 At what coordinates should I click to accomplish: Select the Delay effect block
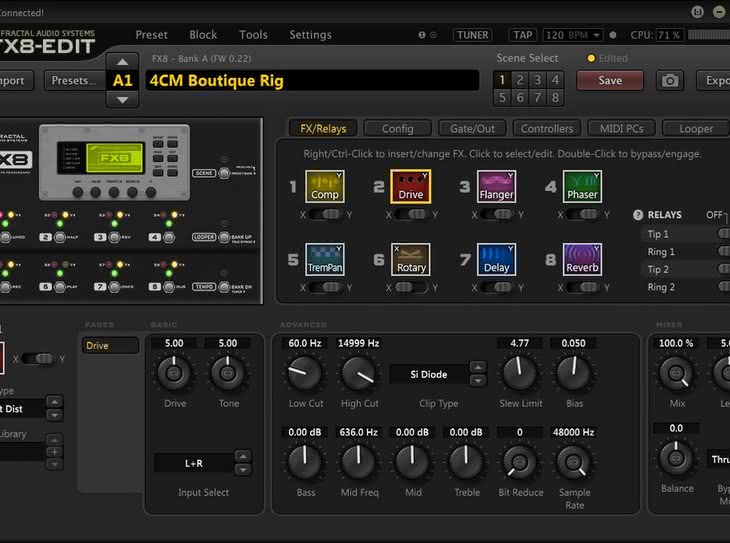pyautogui.click(x=496, y=259)
